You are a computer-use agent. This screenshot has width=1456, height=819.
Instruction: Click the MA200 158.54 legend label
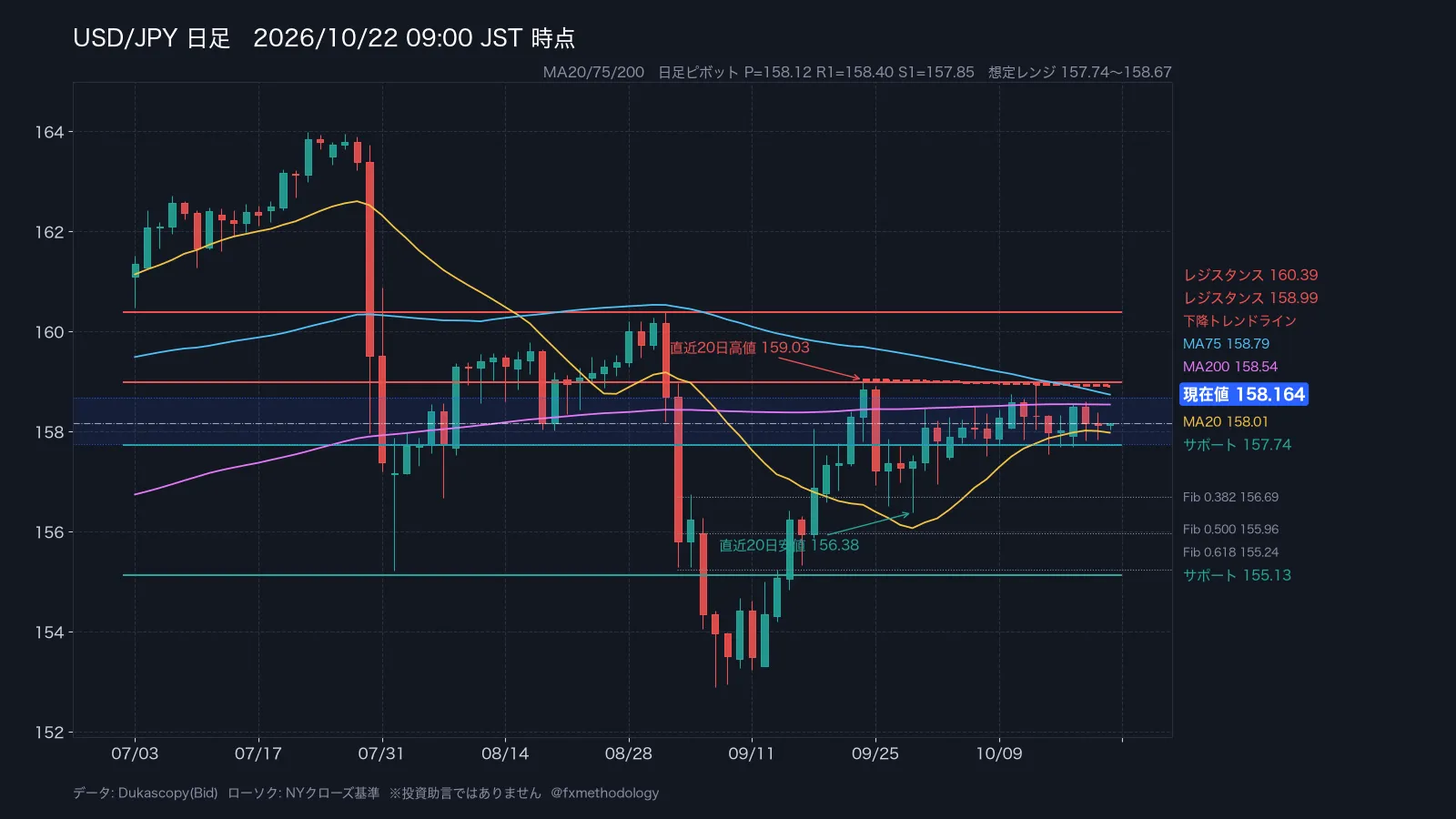pyautogui.click(x=1230, y=367)
